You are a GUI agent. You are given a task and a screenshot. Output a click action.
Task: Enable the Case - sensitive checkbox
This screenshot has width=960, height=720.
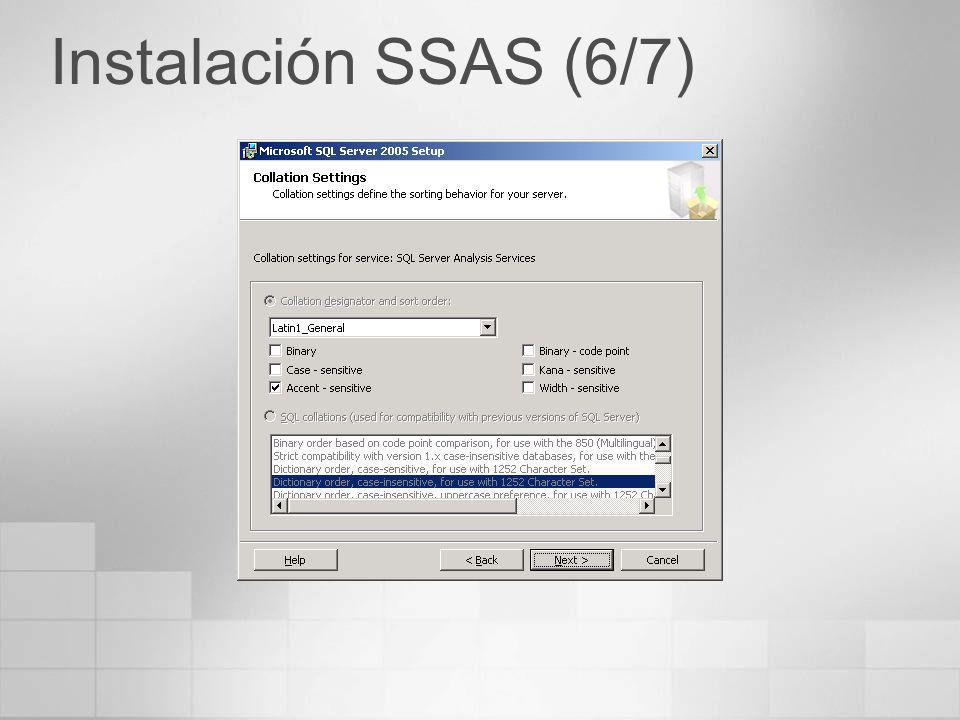pyautogui.click(x=276, y=370)
